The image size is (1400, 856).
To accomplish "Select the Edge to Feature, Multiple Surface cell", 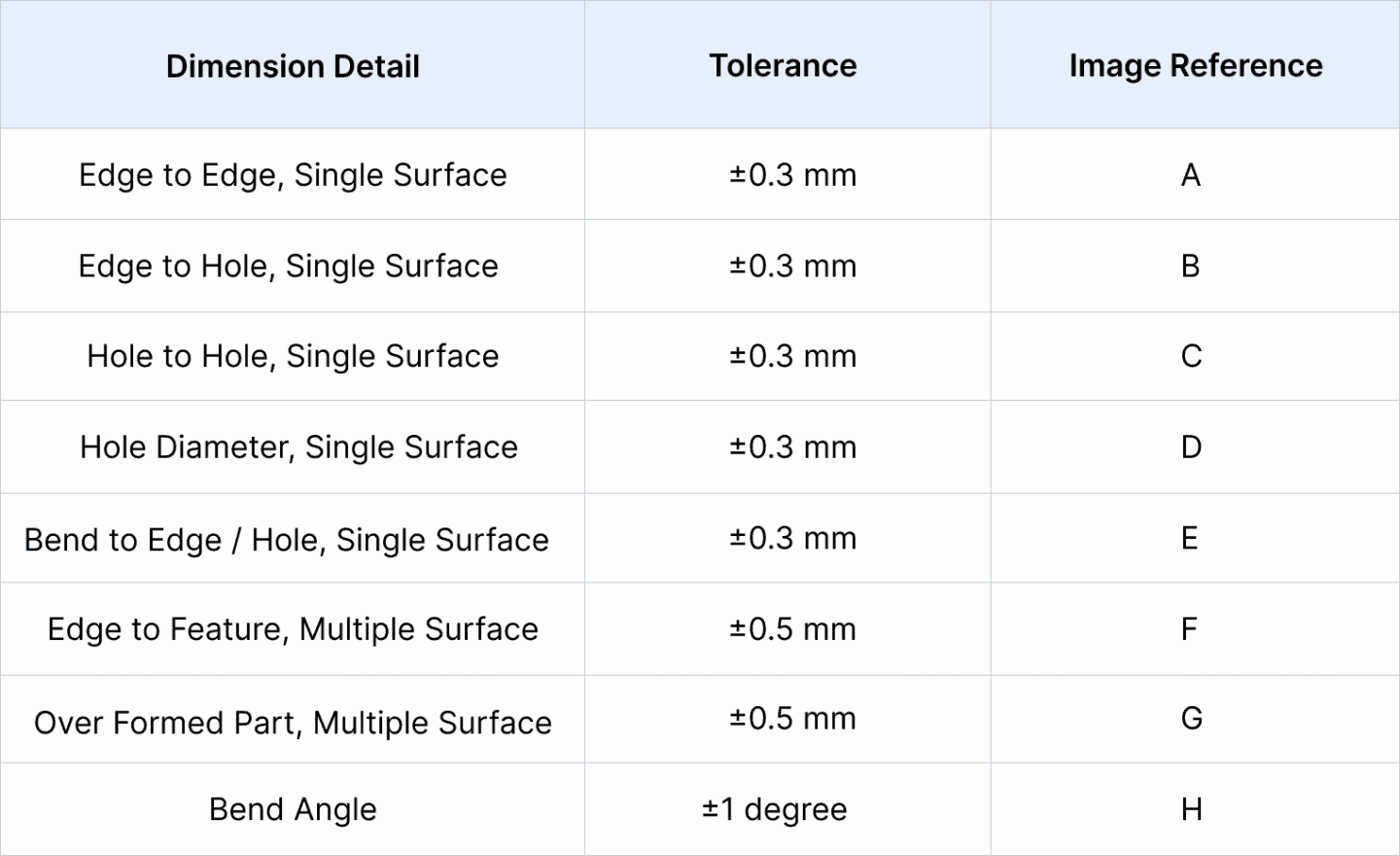I will point(293,628).
